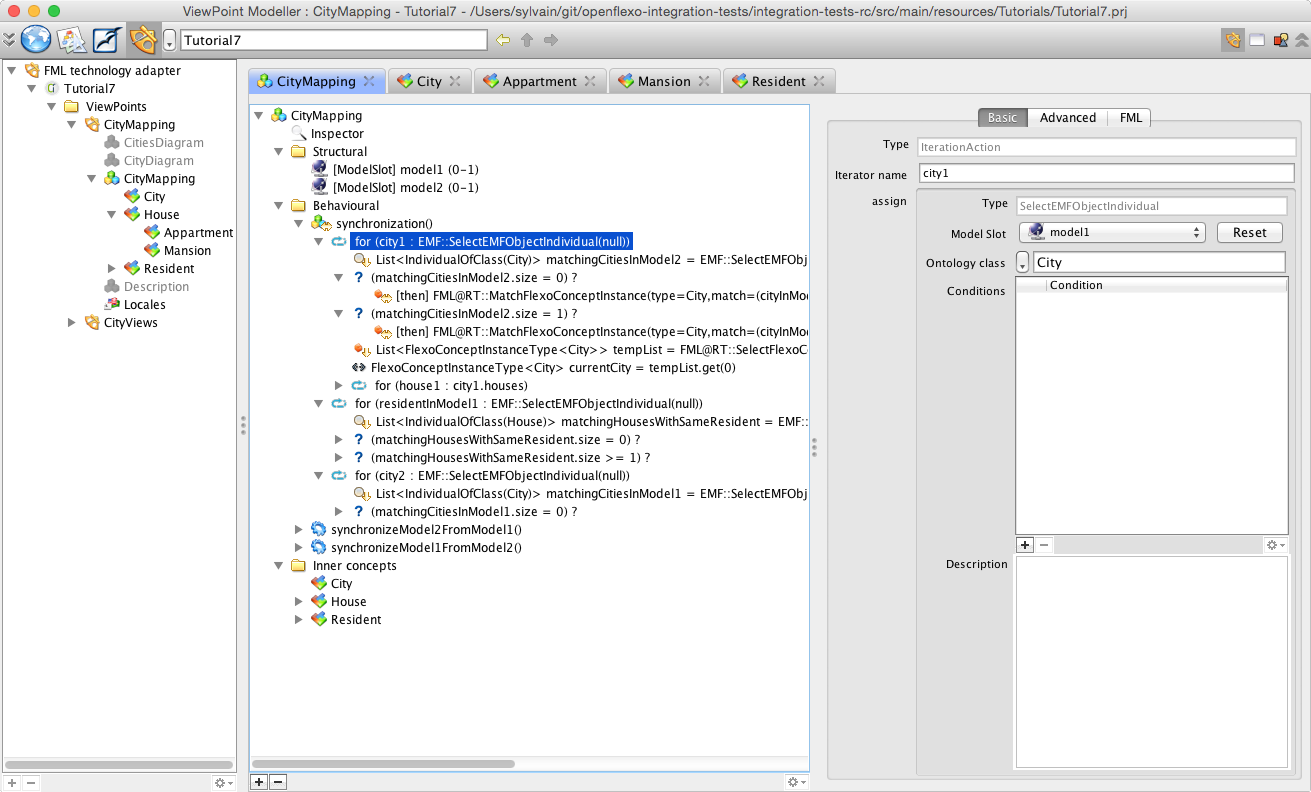This screenshot has width=1311, height=792.
Task: Collapse the FML technology adapter node
Action: [x=12, y=71]
